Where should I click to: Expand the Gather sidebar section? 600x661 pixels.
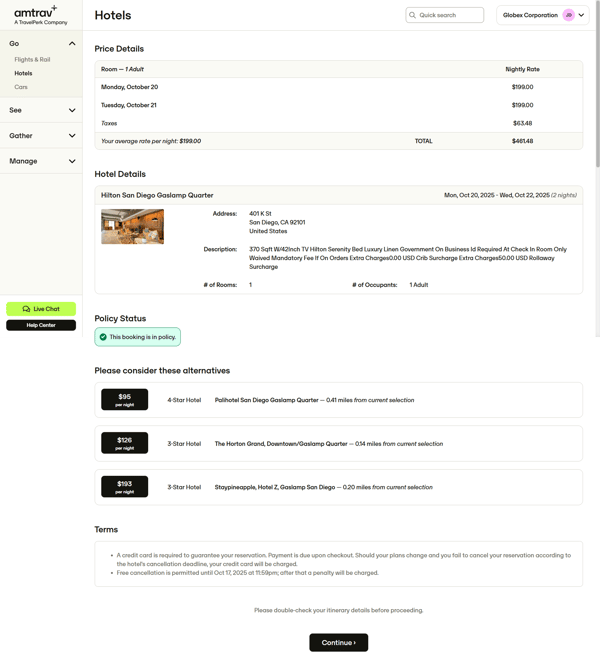[72, 136]
